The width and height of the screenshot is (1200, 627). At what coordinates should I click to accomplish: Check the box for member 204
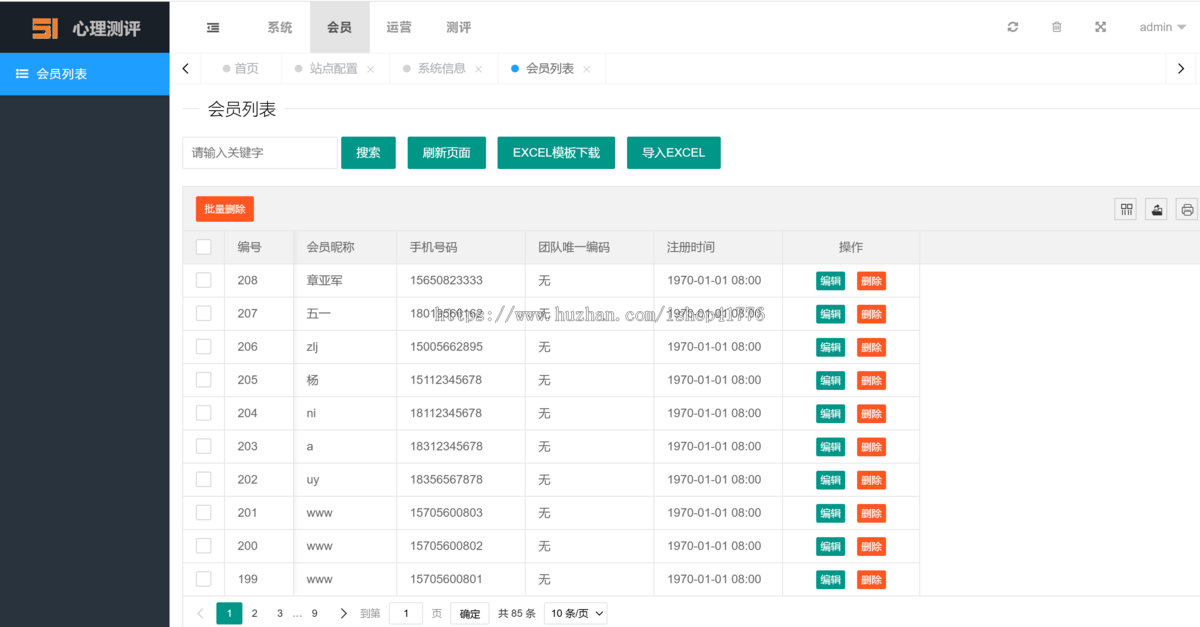pyautogui.click(x=204, y=412)
